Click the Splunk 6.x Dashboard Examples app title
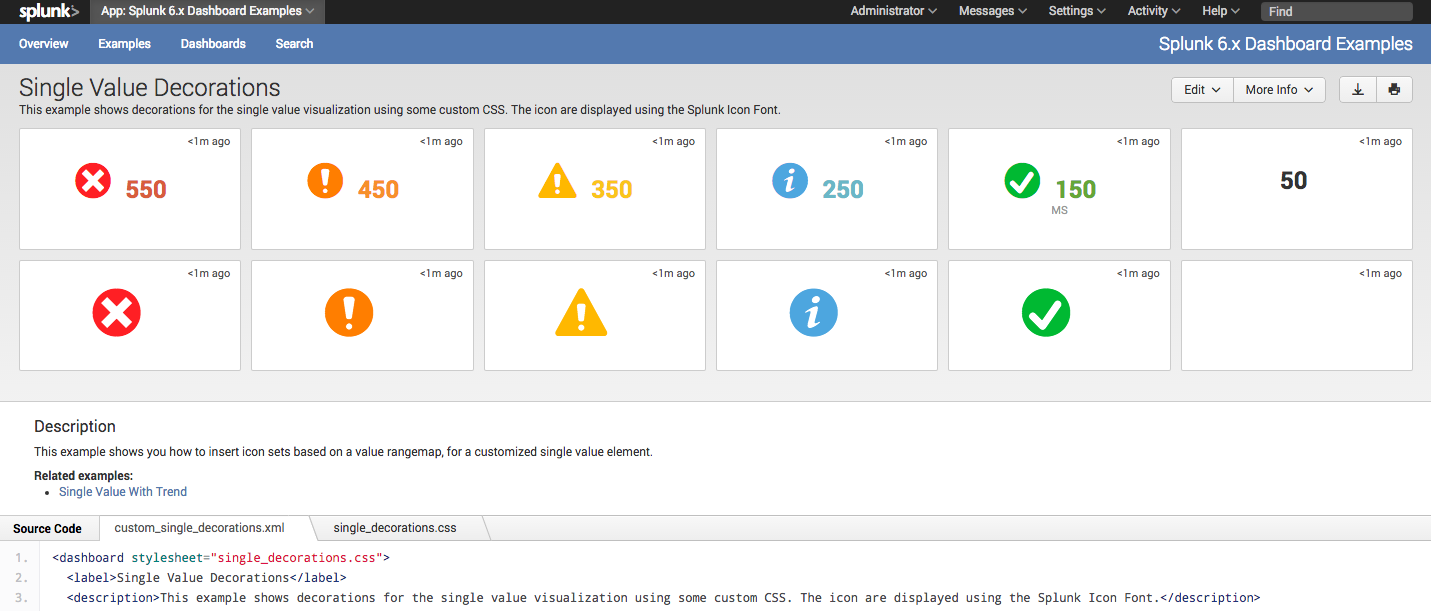Viewport: 1431px width, 611px height. click(x=1286, y=44)
